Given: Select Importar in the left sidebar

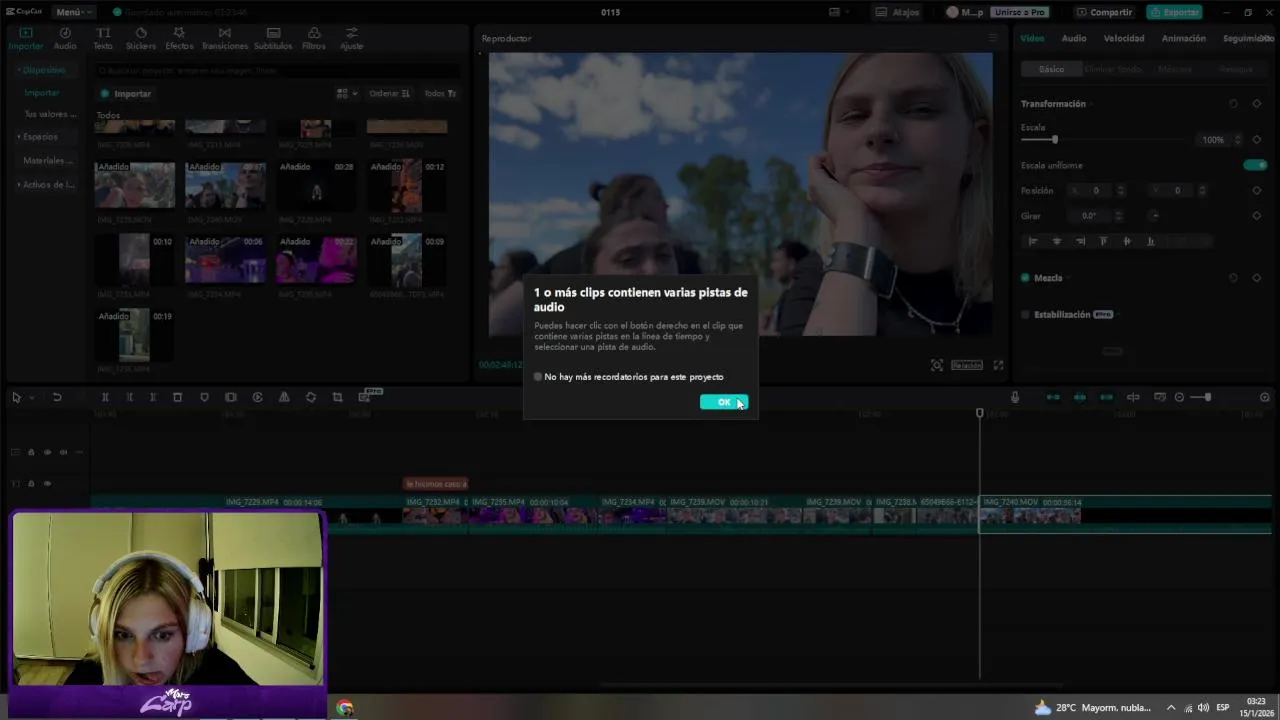Looking at the screenshot, I should 42,92.
